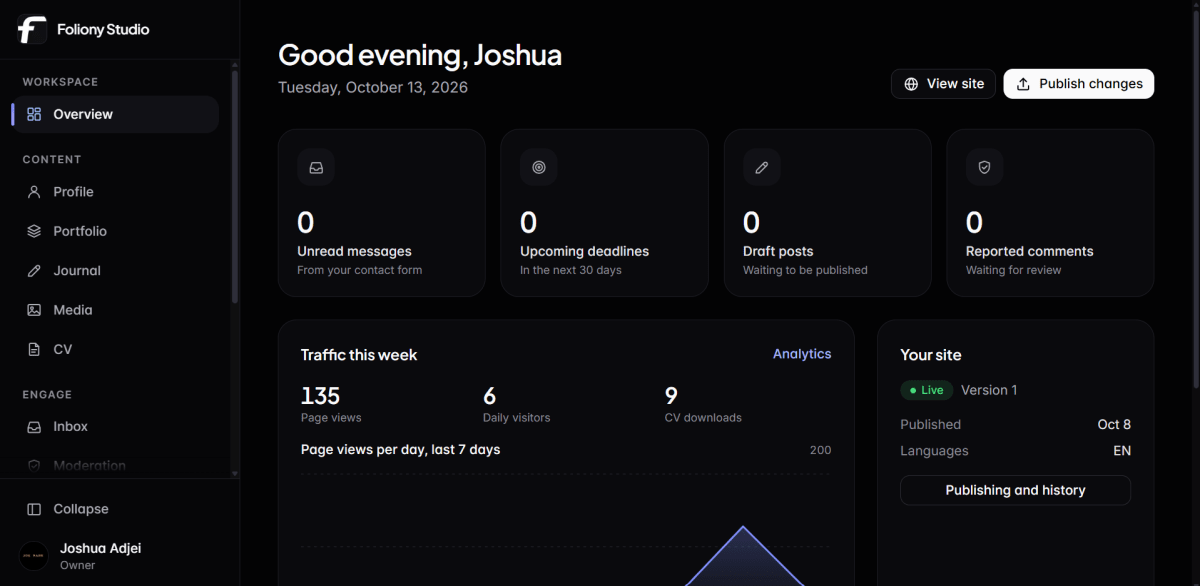This screenshot has height=586, width=1200.
Task: Go to the Overview menu item
Action: coord(115,114)
